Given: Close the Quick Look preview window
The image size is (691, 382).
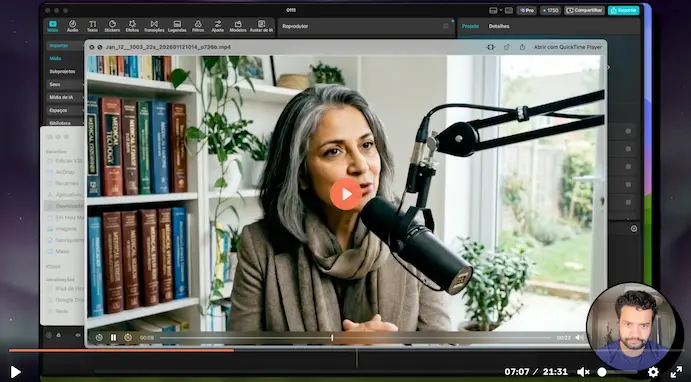Looking at the screenshot, I should pyautogui.click(x=92, y=47).
